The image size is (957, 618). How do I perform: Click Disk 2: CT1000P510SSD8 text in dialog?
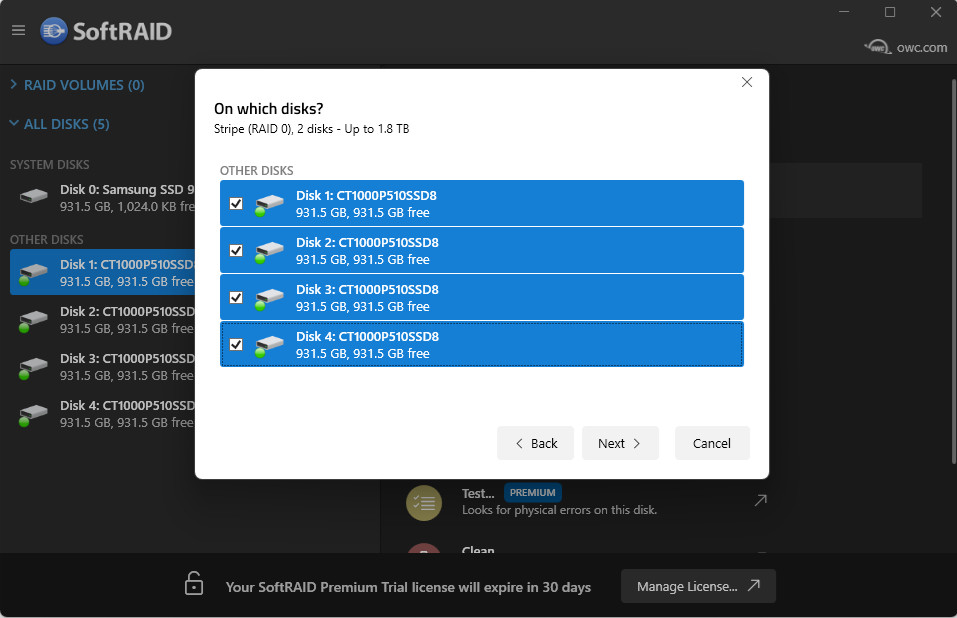point(367,242)
